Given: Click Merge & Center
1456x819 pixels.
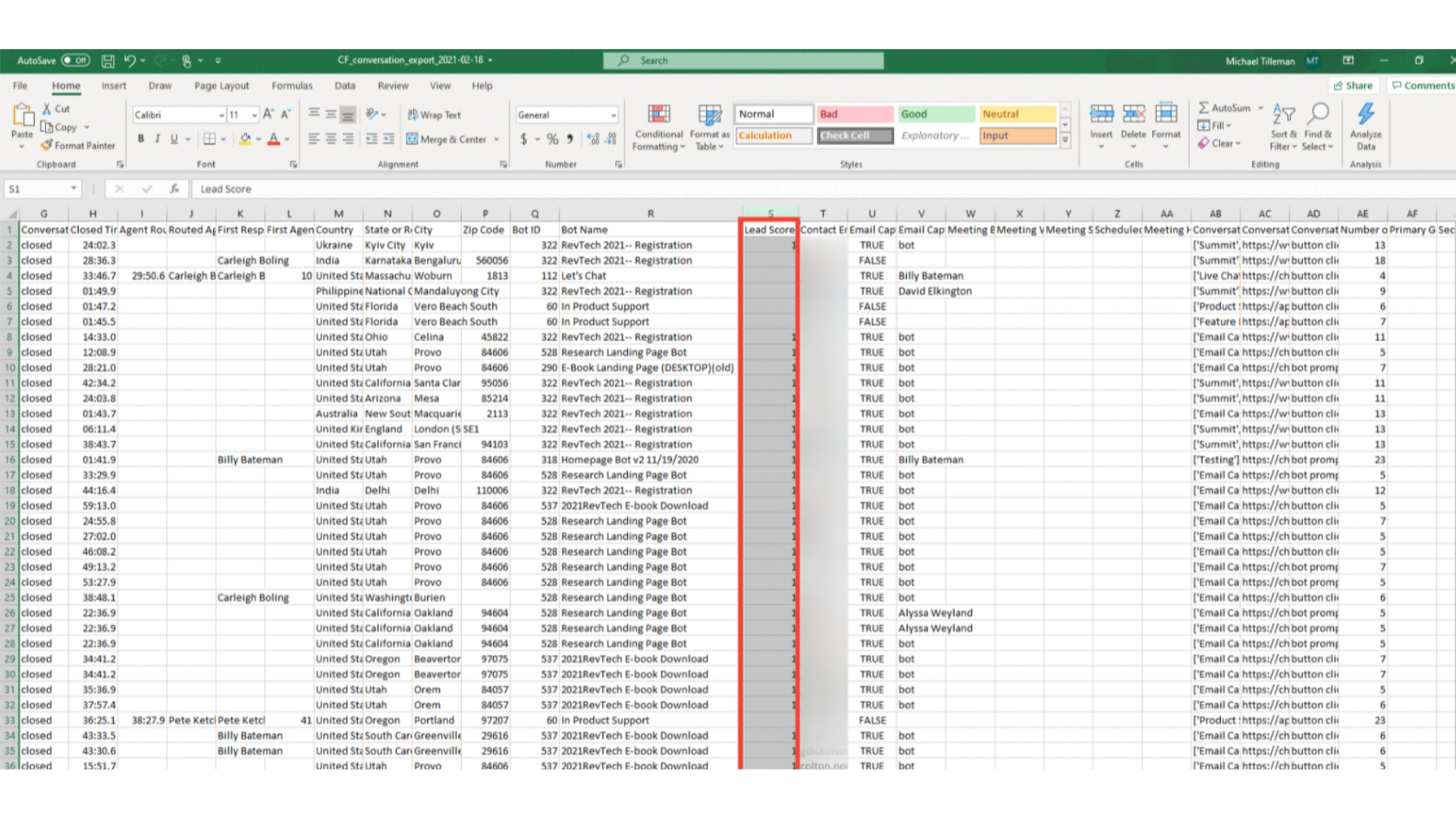Looking at the screenshot, I should 447,139.
